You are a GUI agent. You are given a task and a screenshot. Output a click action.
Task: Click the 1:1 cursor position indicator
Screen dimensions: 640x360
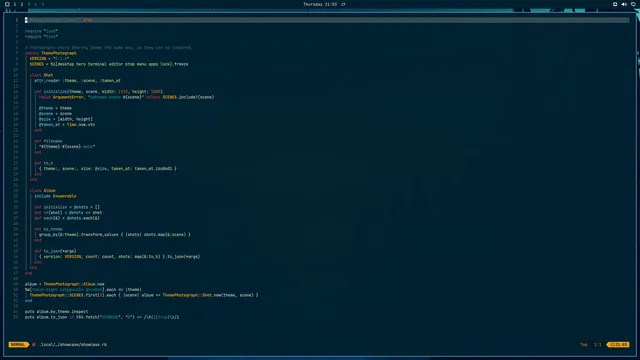(598, 344)
